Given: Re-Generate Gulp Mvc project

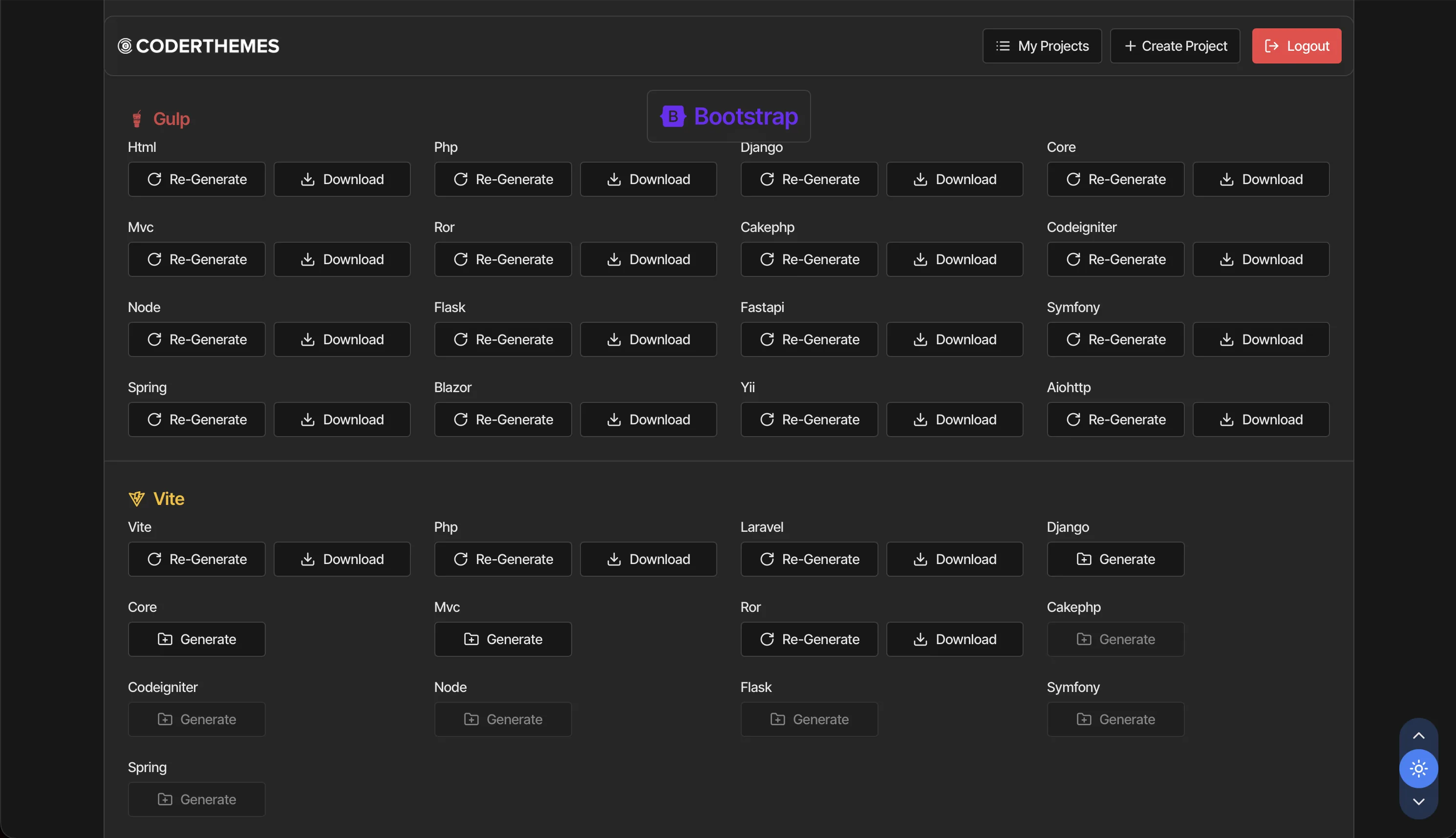Looking at the screenshot, I should [x=196, y=259].
